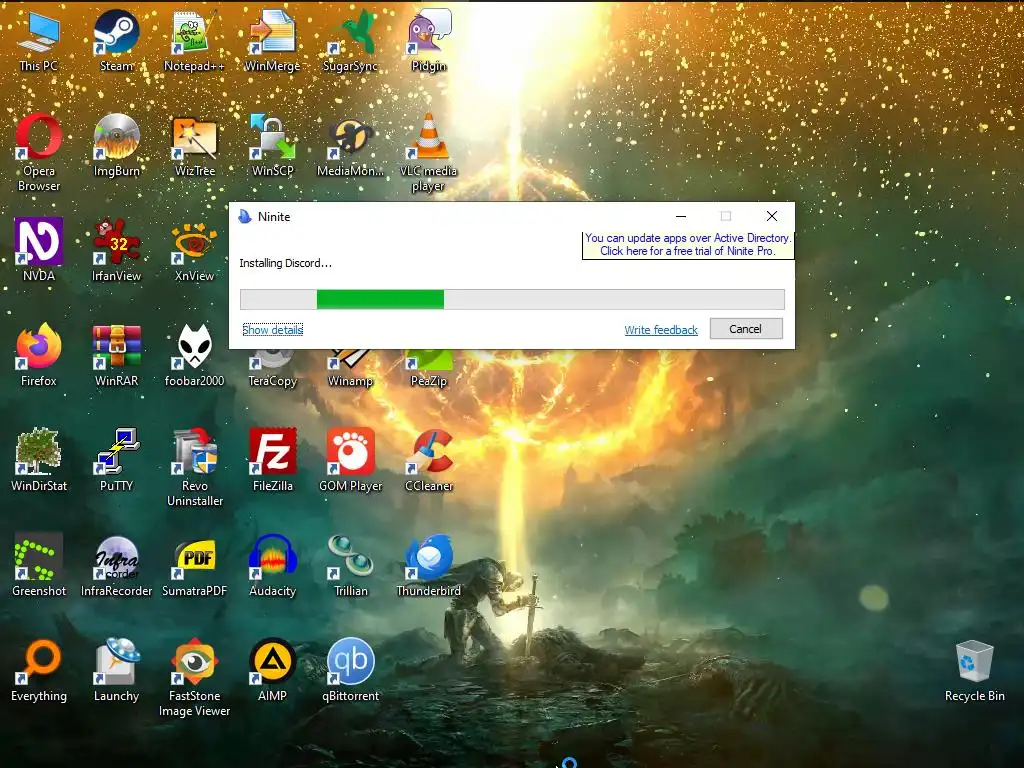This screenshot has width=1024, height=768.
Task: Open the Write feedback link
Action: click(x=661, y=330)
